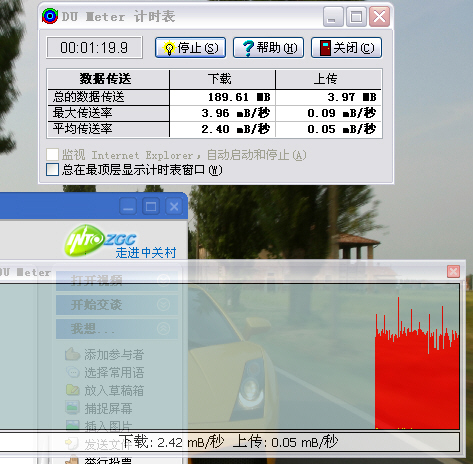
Task: Click the red download traffic graph
Action: point(417,363)
